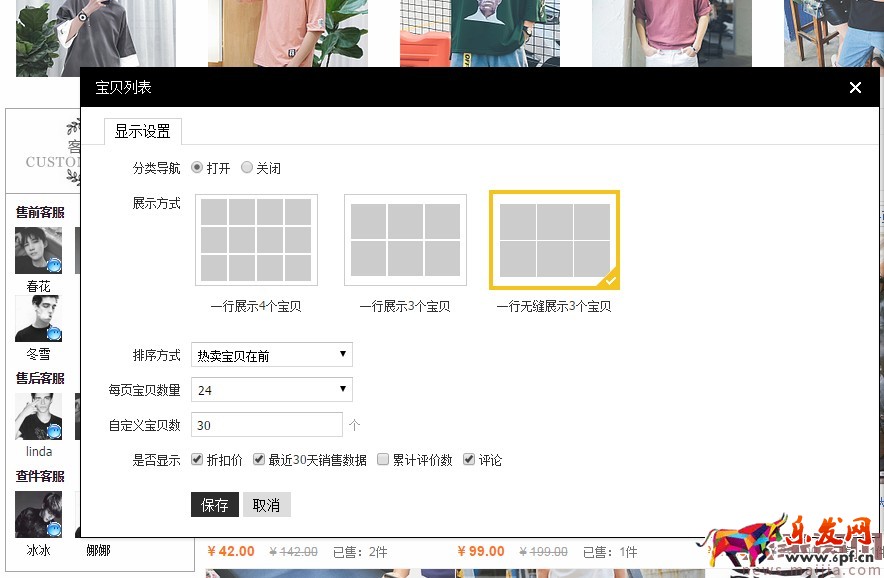Click the 自定义宝贝数 input field
884x578 pixels.
click(266, 424)
